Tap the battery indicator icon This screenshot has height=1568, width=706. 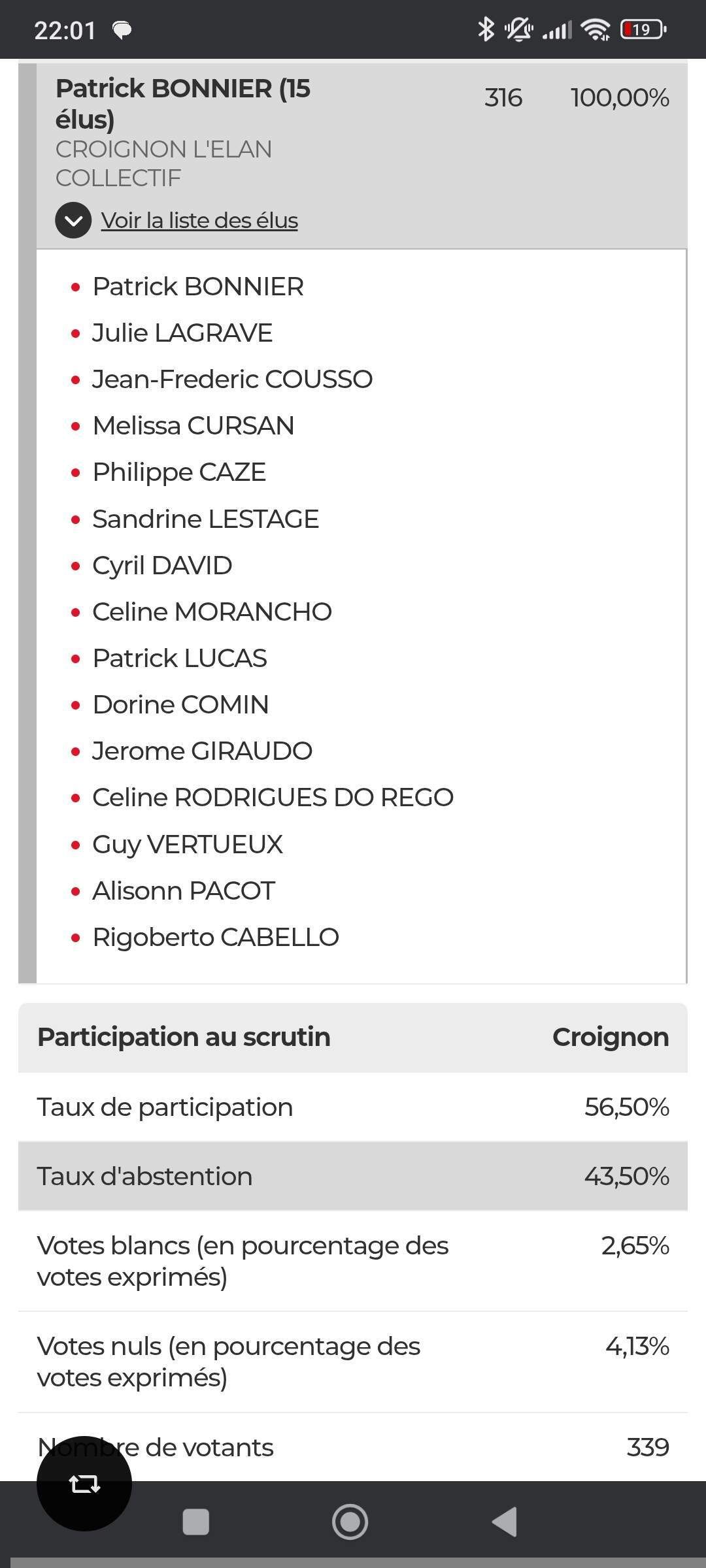(643, 29)
